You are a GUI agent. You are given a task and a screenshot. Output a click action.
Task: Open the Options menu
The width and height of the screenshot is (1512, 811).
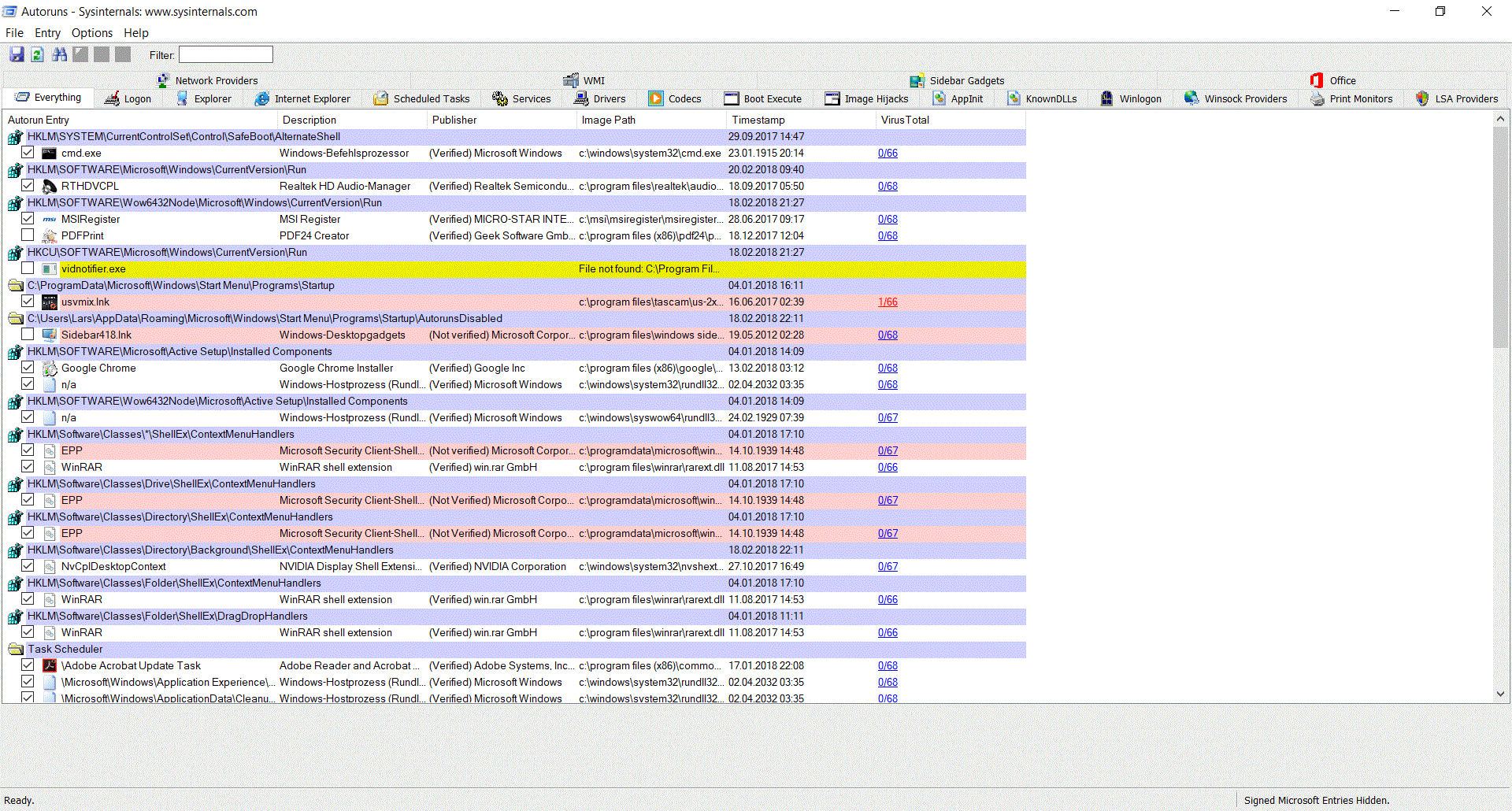click(92, 33)
